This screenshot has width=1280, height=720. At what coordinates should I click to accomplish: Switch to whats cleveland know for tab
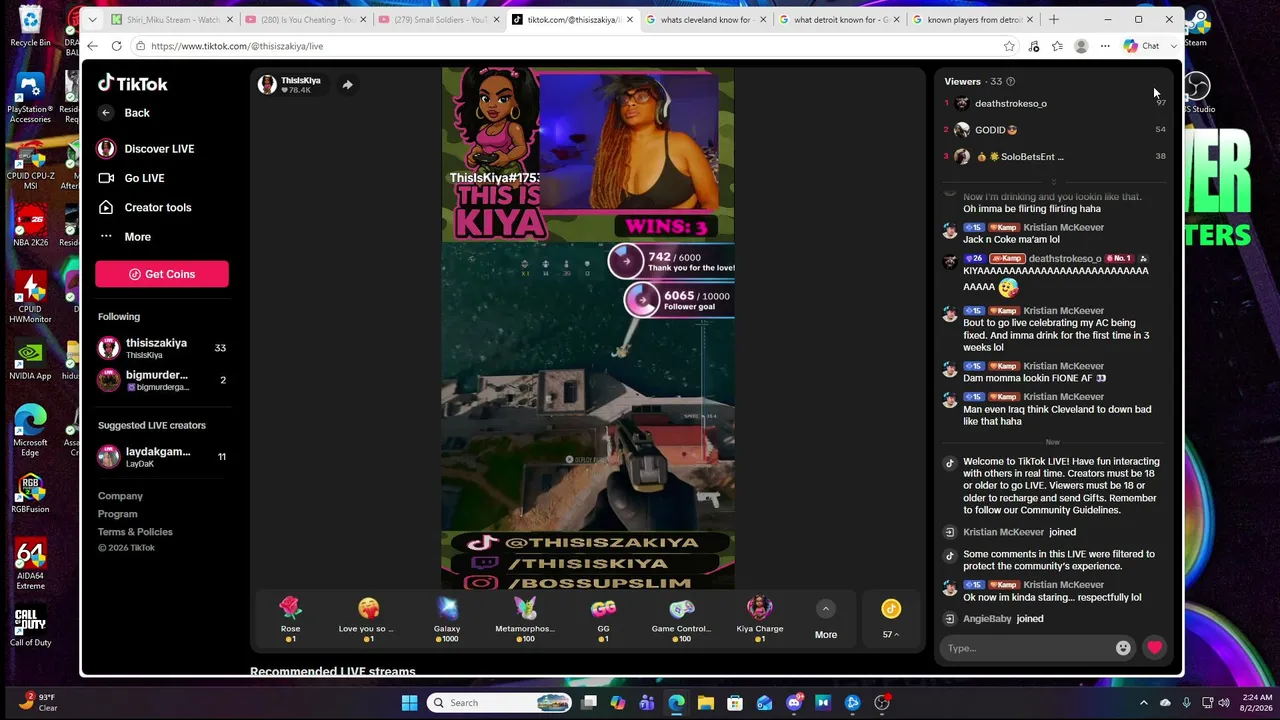[x=706, y=19]
